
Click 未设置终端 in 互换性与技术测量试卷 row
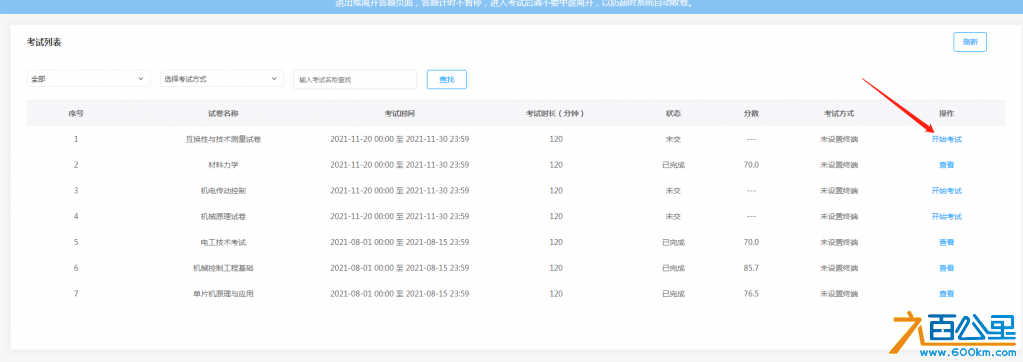tap(839, 139)
